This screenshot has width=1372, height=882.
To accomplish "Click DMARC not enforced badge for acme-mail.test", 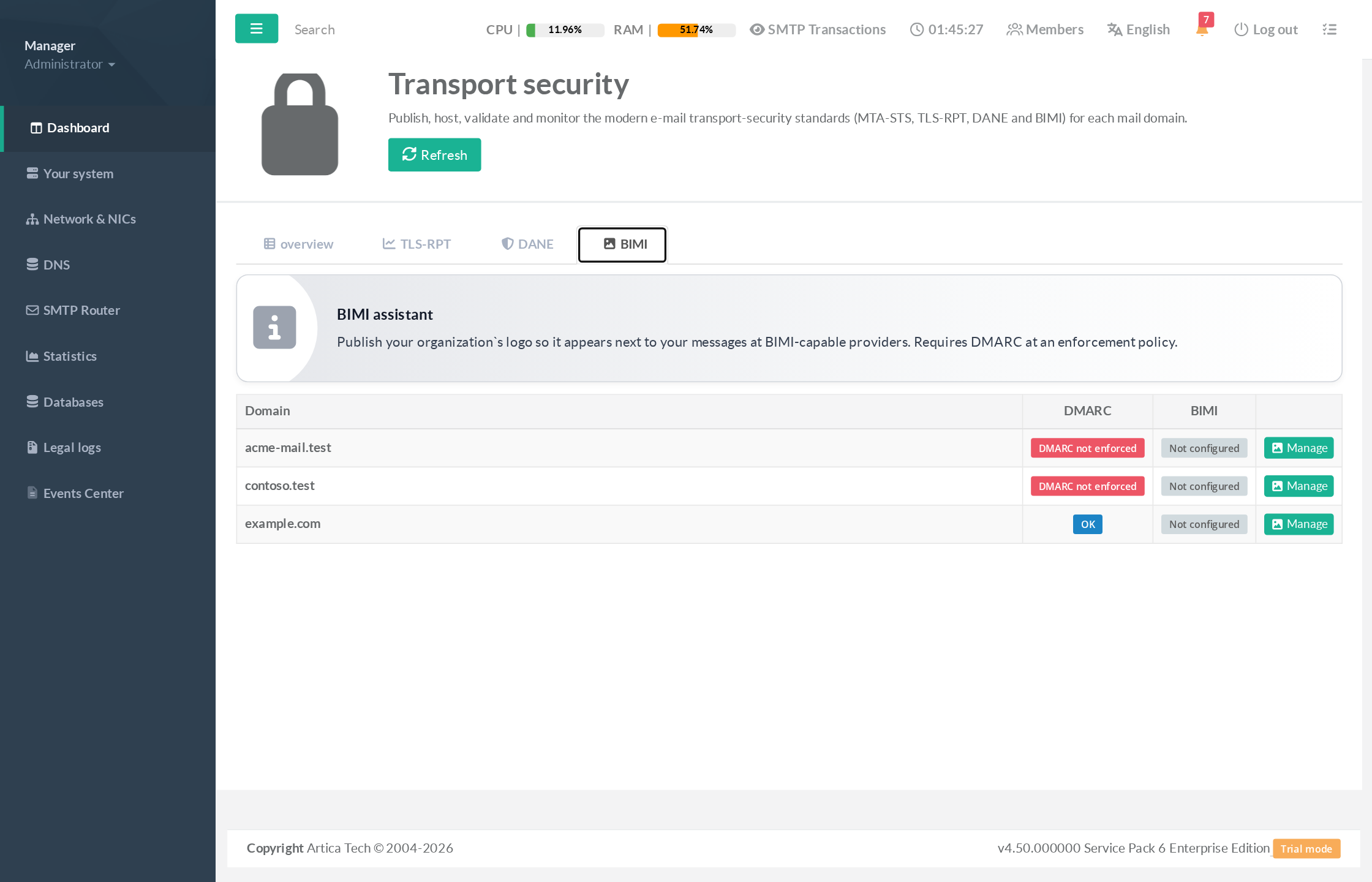I will [x=1087, y=448].
